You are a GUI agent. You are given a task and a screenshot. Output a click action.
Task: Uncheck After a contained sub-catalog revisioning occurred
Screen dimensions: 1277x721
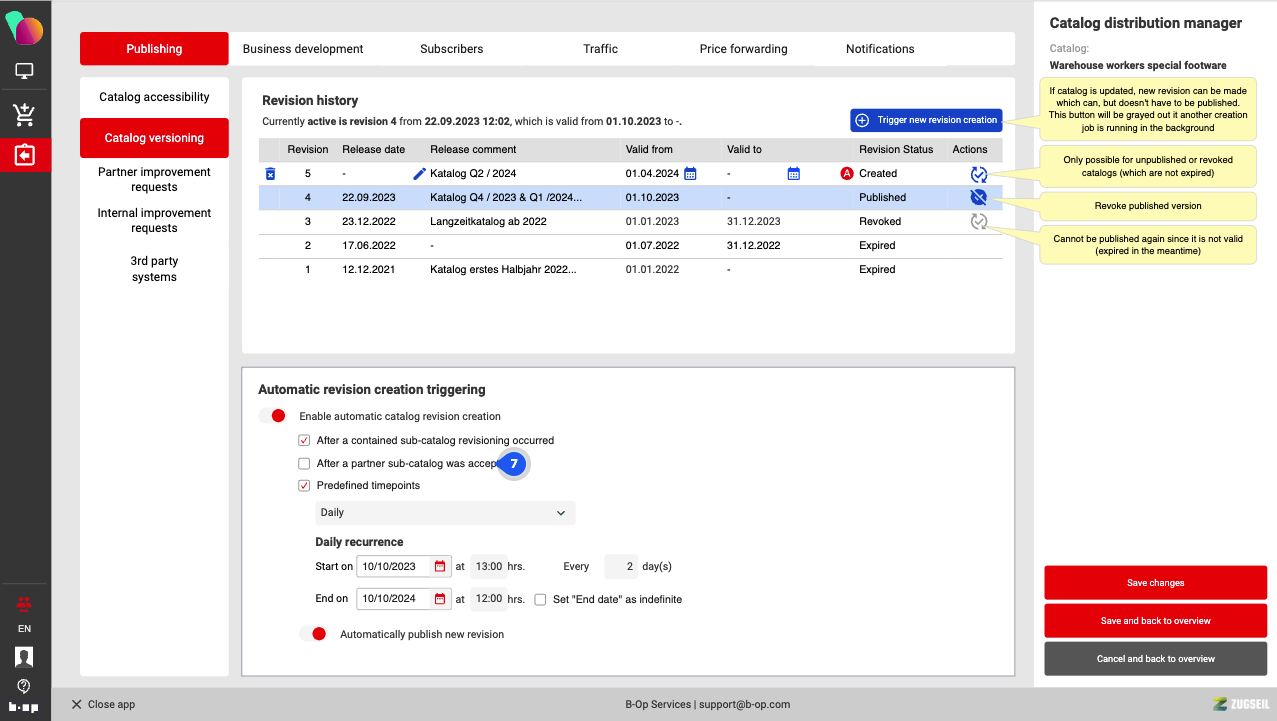[x=304, y=440]
